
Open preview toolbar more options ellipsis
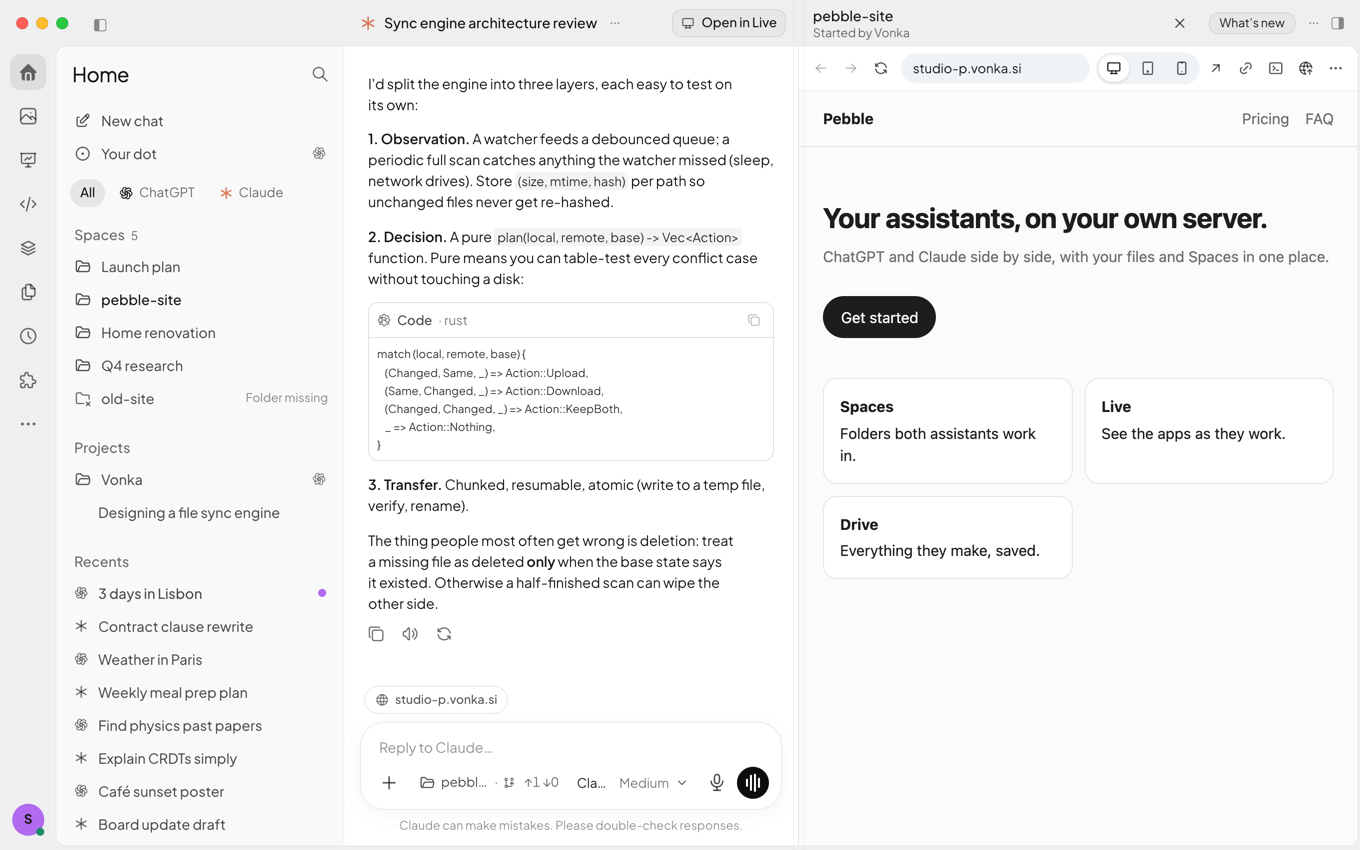[1336, 68]
